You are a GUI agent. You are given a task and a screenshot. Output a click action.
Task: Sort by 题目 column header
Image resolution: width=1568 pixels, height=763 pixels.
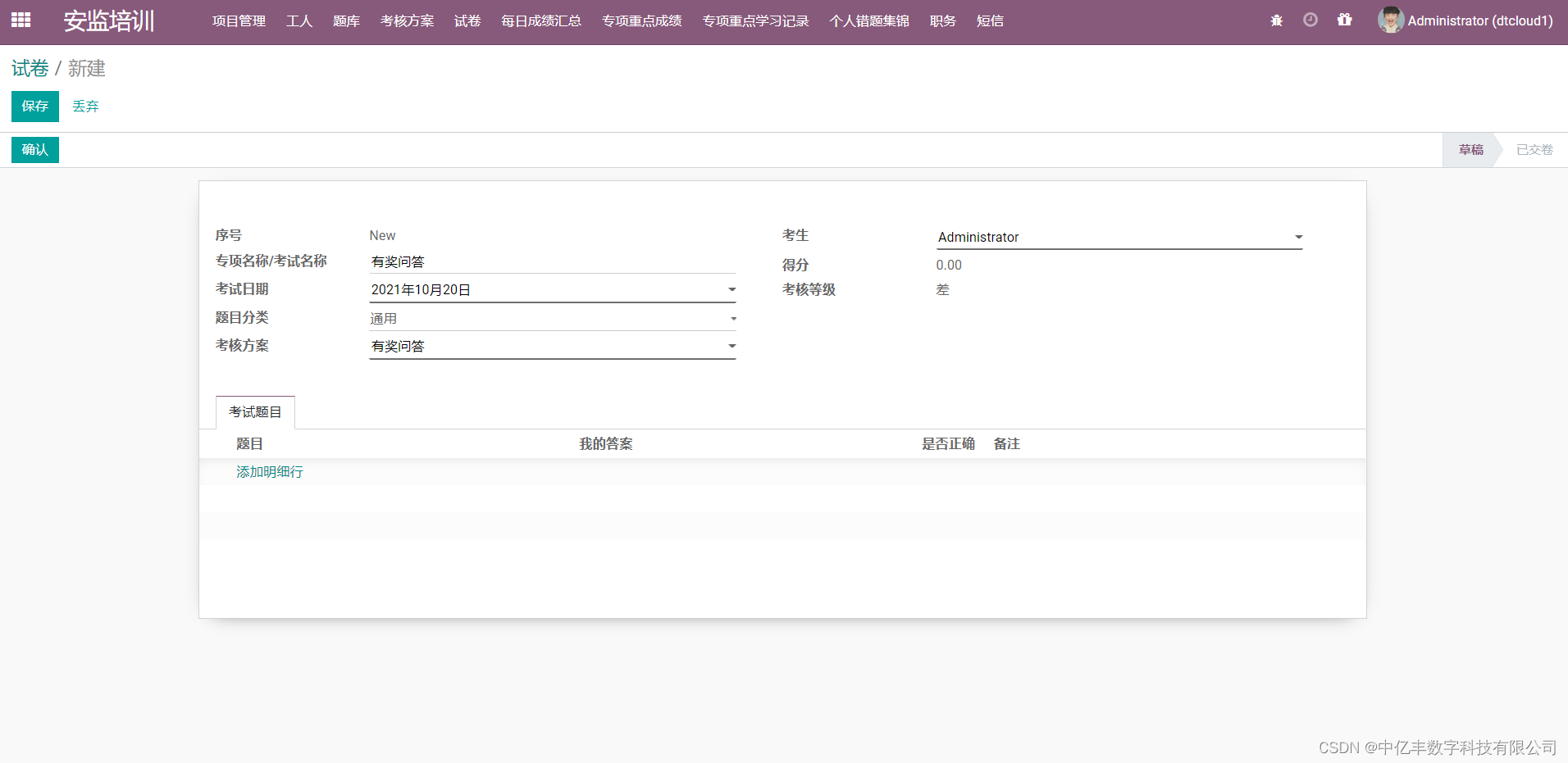coord(249,443)
